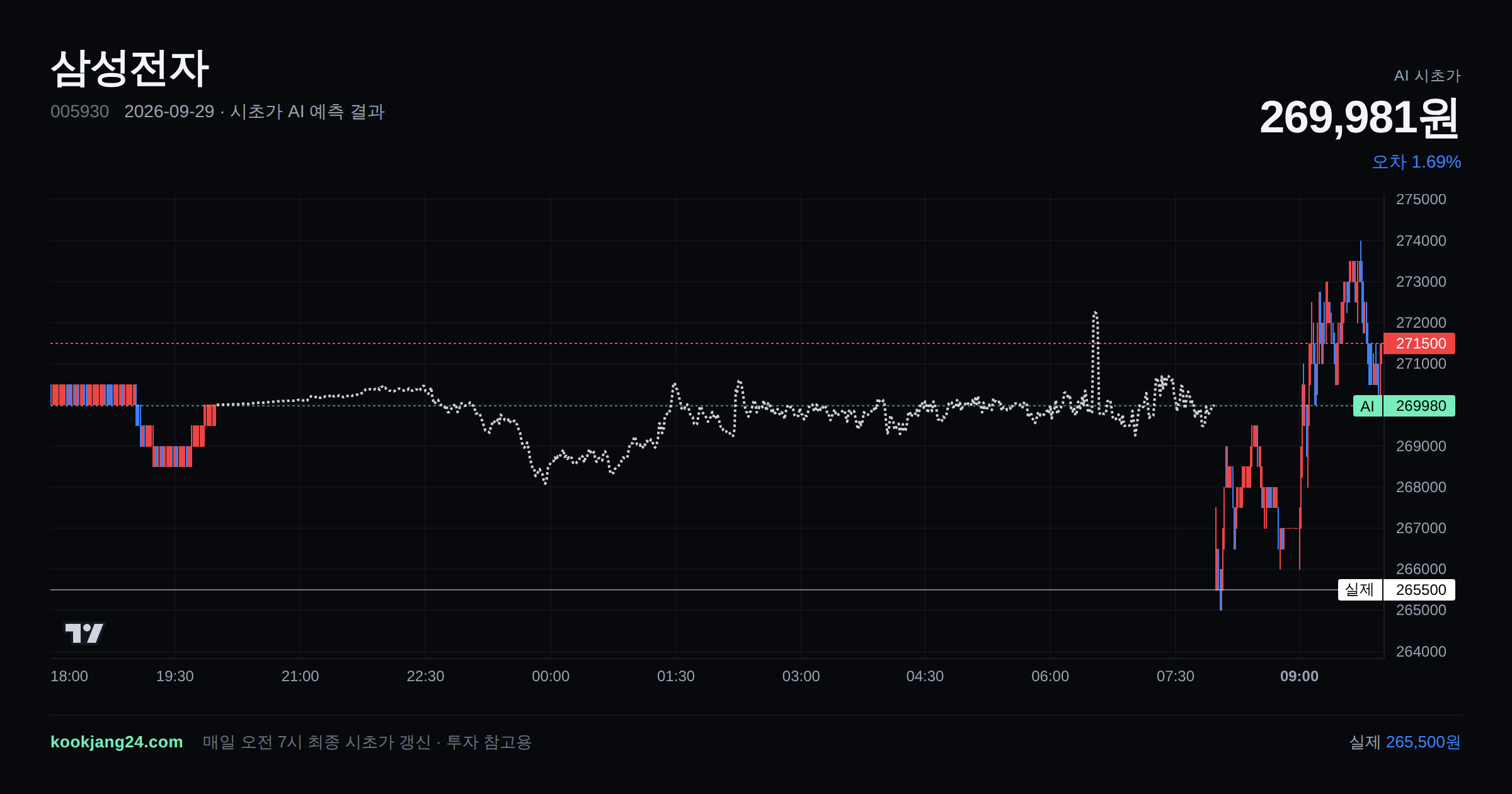Click the 01:30 time axis label
The height and width of the screenshot is (794, 1512).
click(676, 676)
